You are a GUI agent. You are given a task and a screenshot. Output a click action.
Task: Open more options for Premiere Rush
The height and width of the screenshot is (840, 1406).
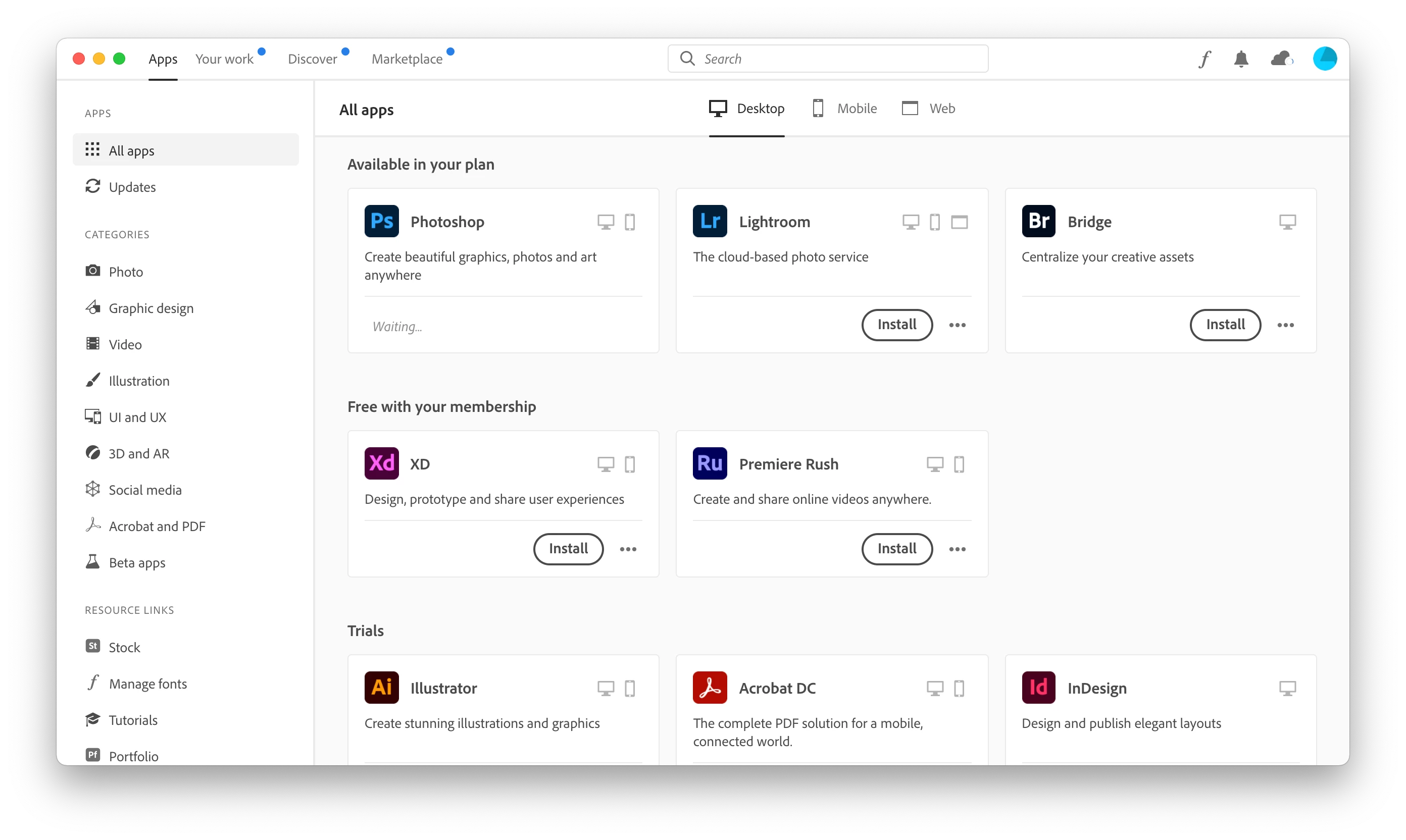pyautogui.click(x=957, y=549)
